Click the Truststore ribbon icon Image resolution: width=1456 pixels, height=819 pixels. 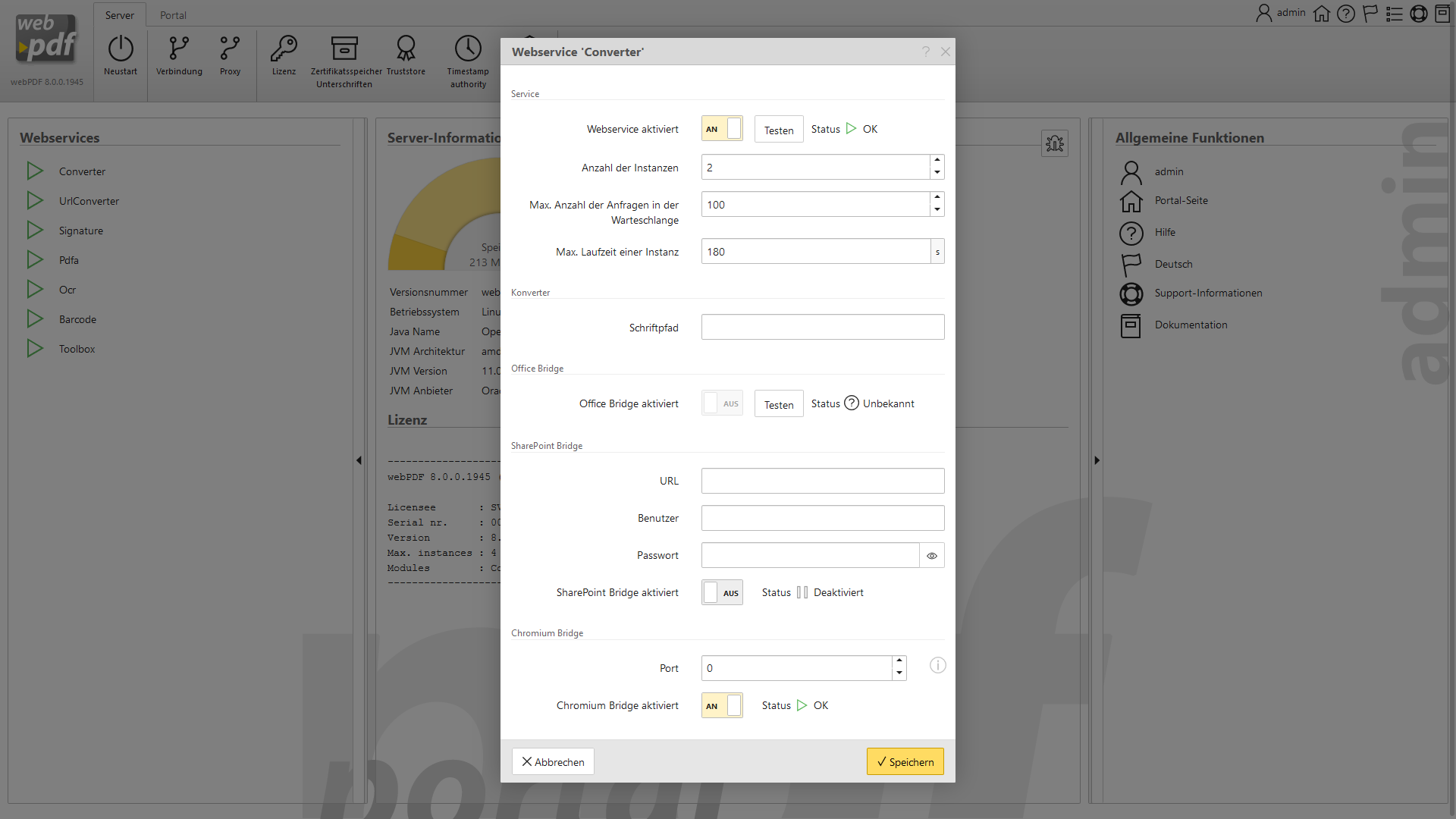pyautogui.click(x=406, y=49)
